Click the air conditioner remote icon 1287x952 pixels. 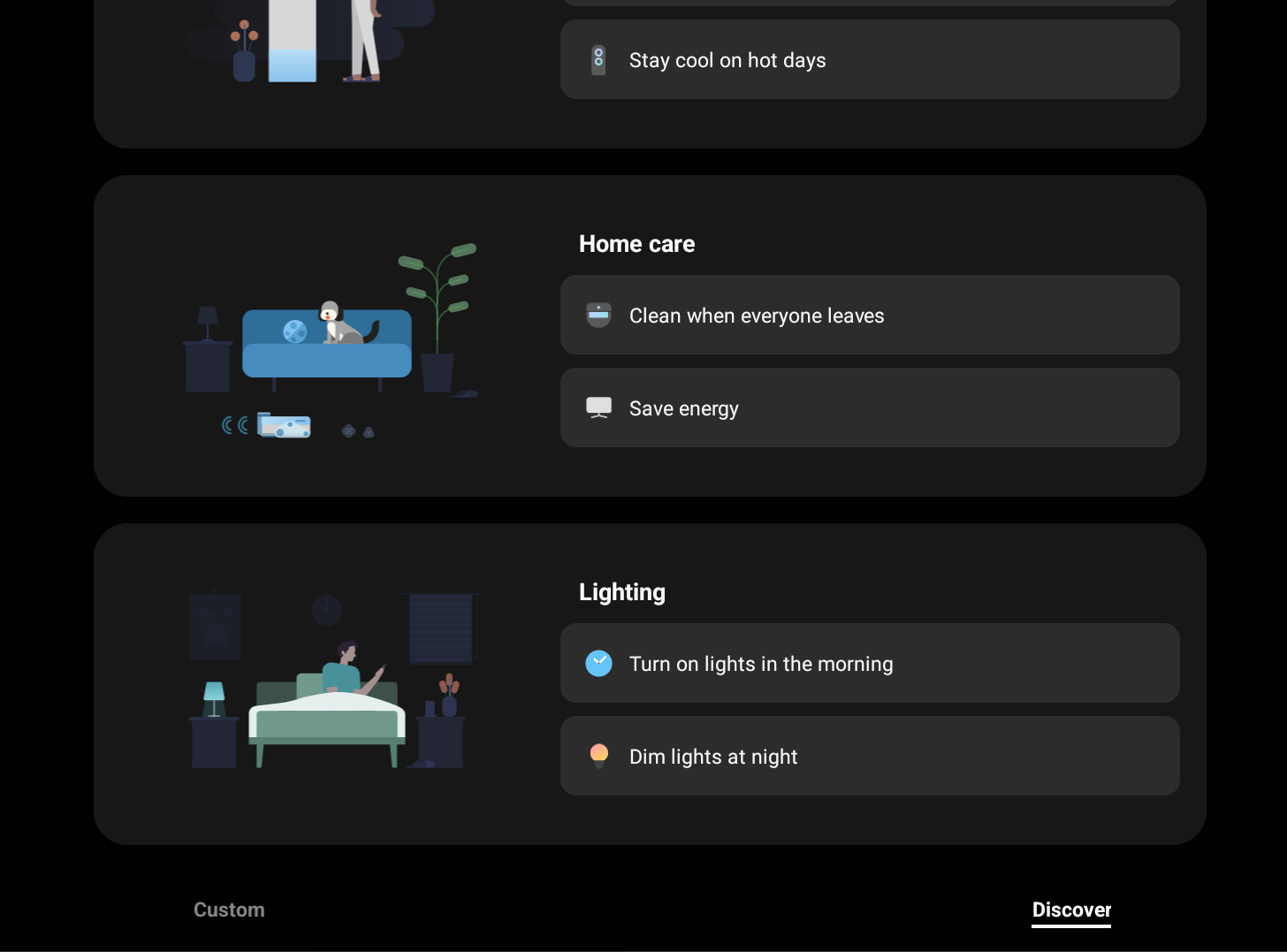598,60
